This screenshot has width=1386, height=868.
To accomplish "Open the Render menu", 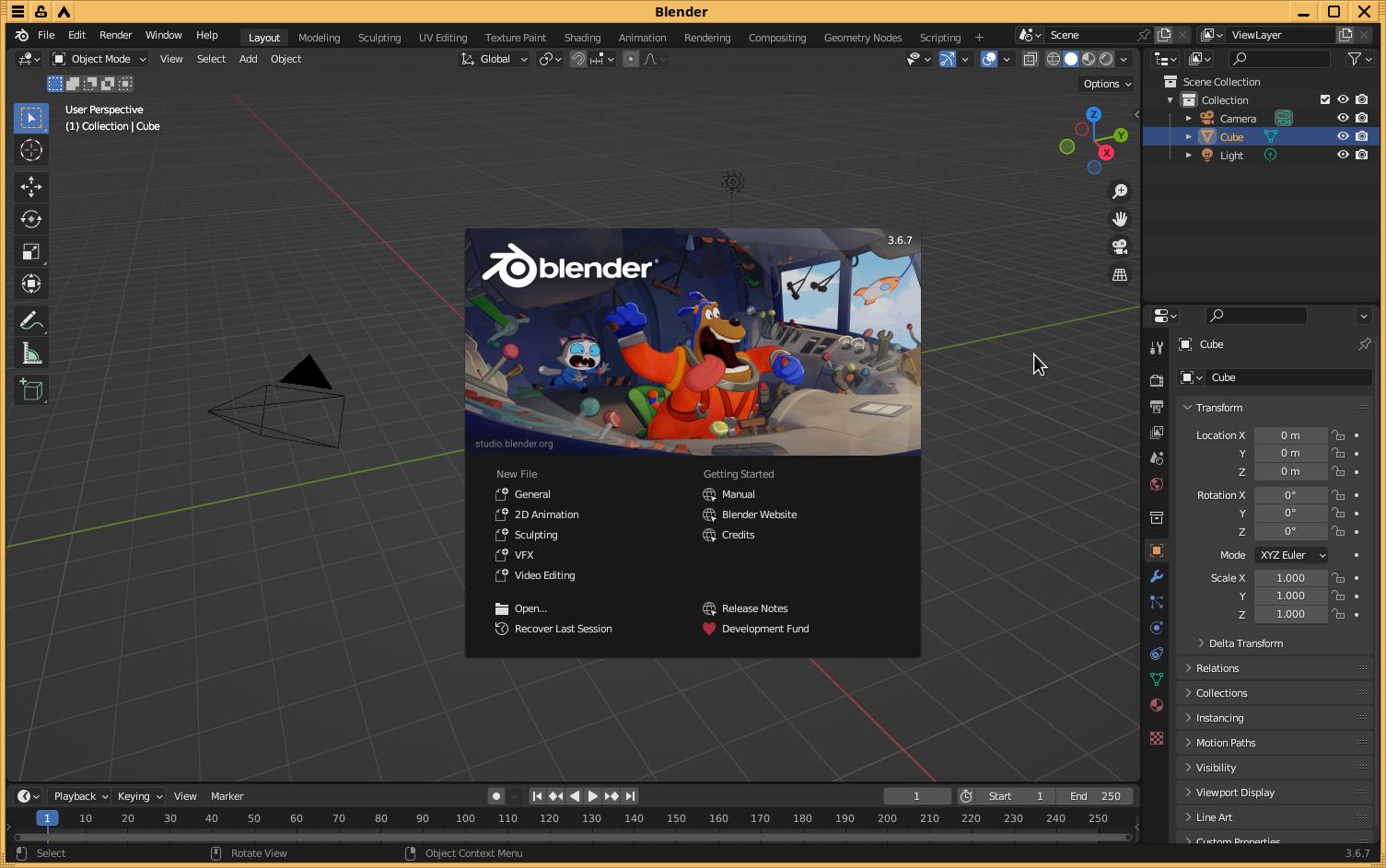I will [x=115, y=35].
